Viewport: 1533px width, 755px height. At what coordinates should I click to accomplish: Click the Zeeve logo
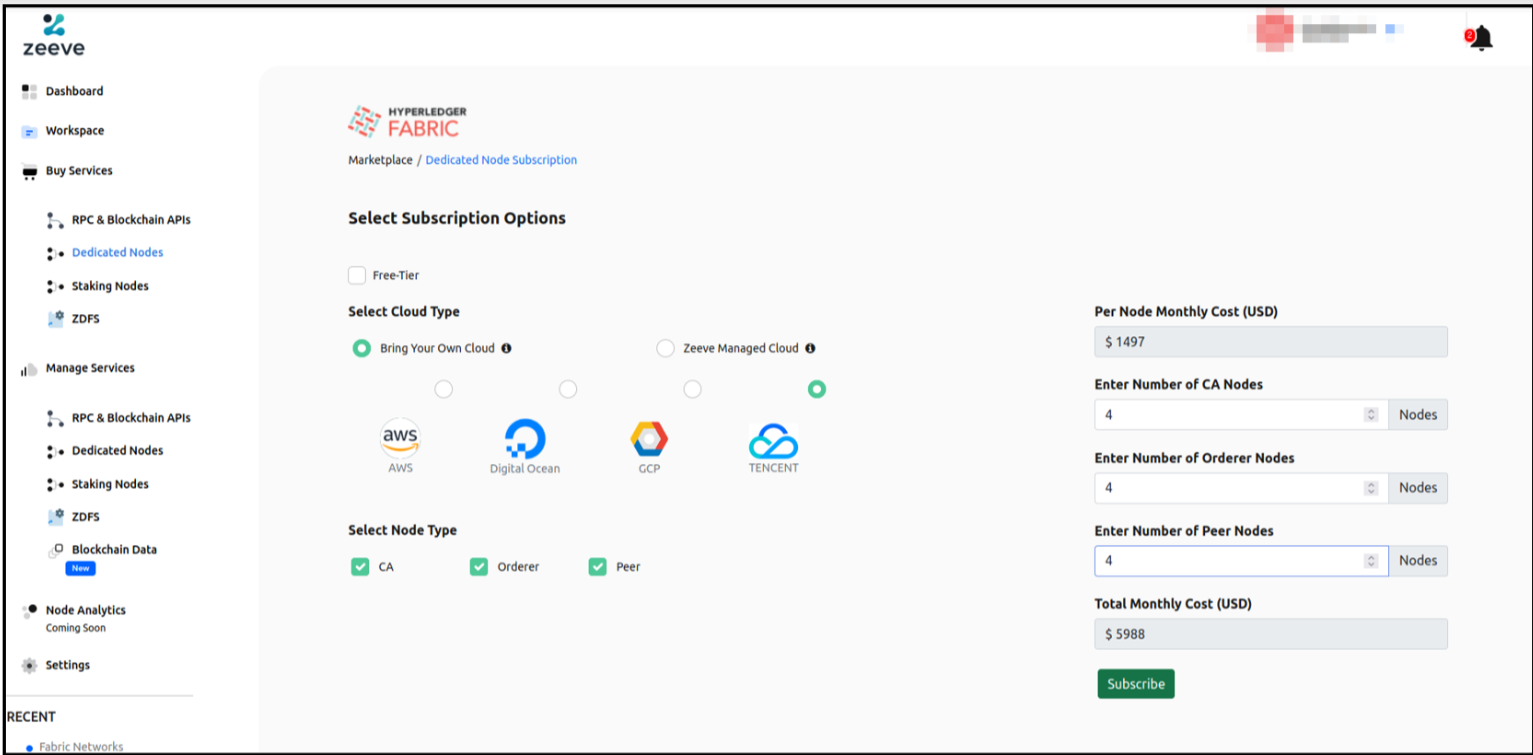point(54,35)
